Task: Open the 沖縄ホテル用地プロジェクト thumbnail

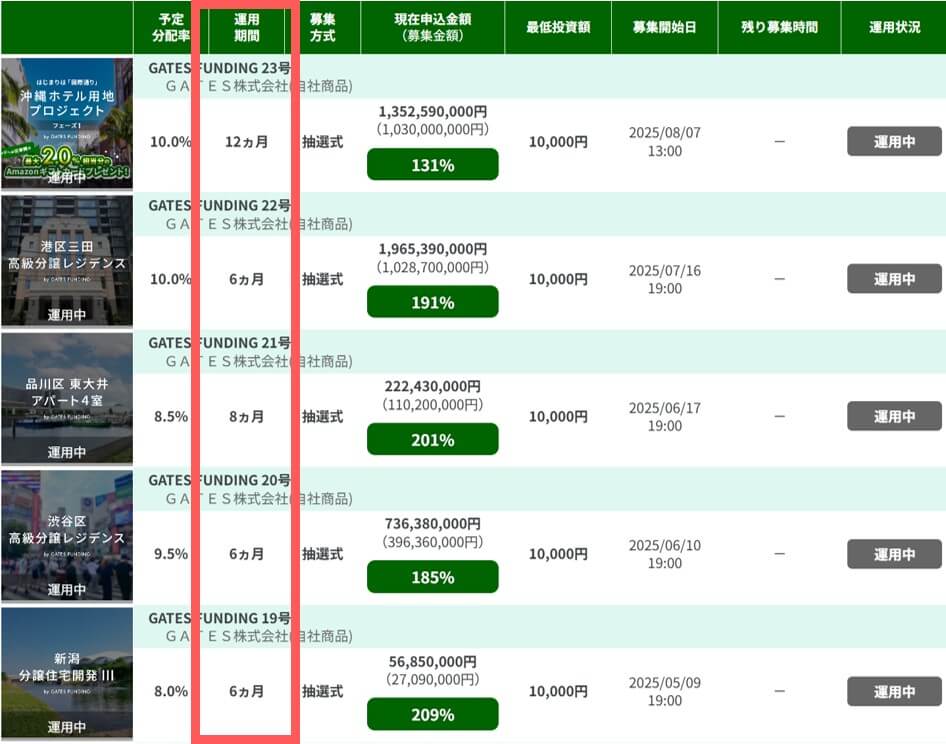Action: coord(67,123)
